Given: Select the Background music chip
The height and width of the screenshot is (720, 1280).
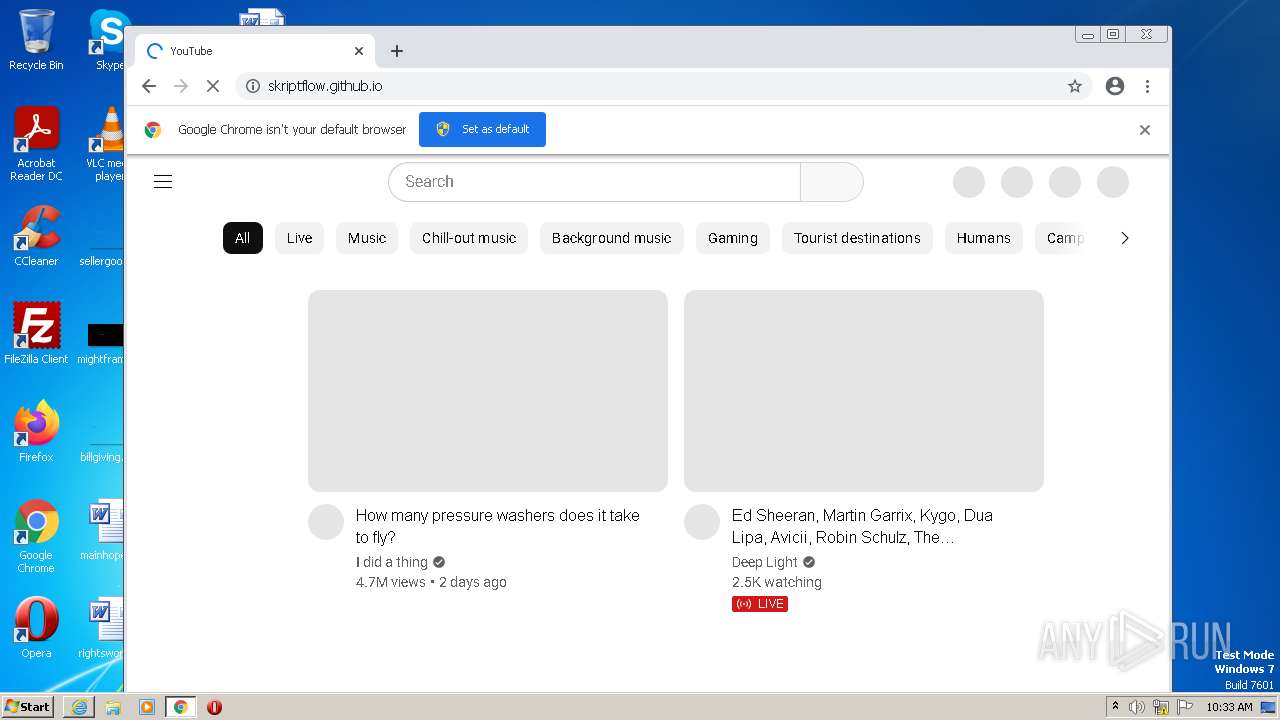Looking at the screenshot, I should click(611, 238).
